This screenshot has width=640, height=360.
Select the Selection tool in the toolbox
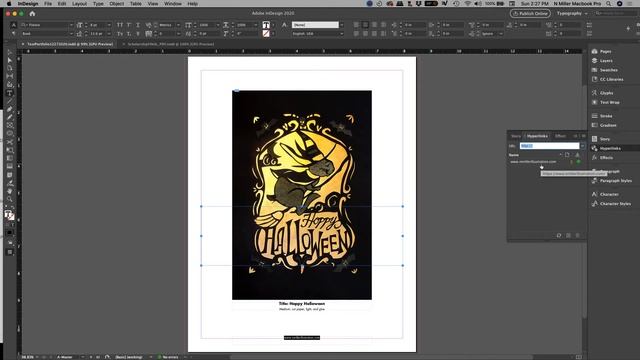tap(9, 52)
